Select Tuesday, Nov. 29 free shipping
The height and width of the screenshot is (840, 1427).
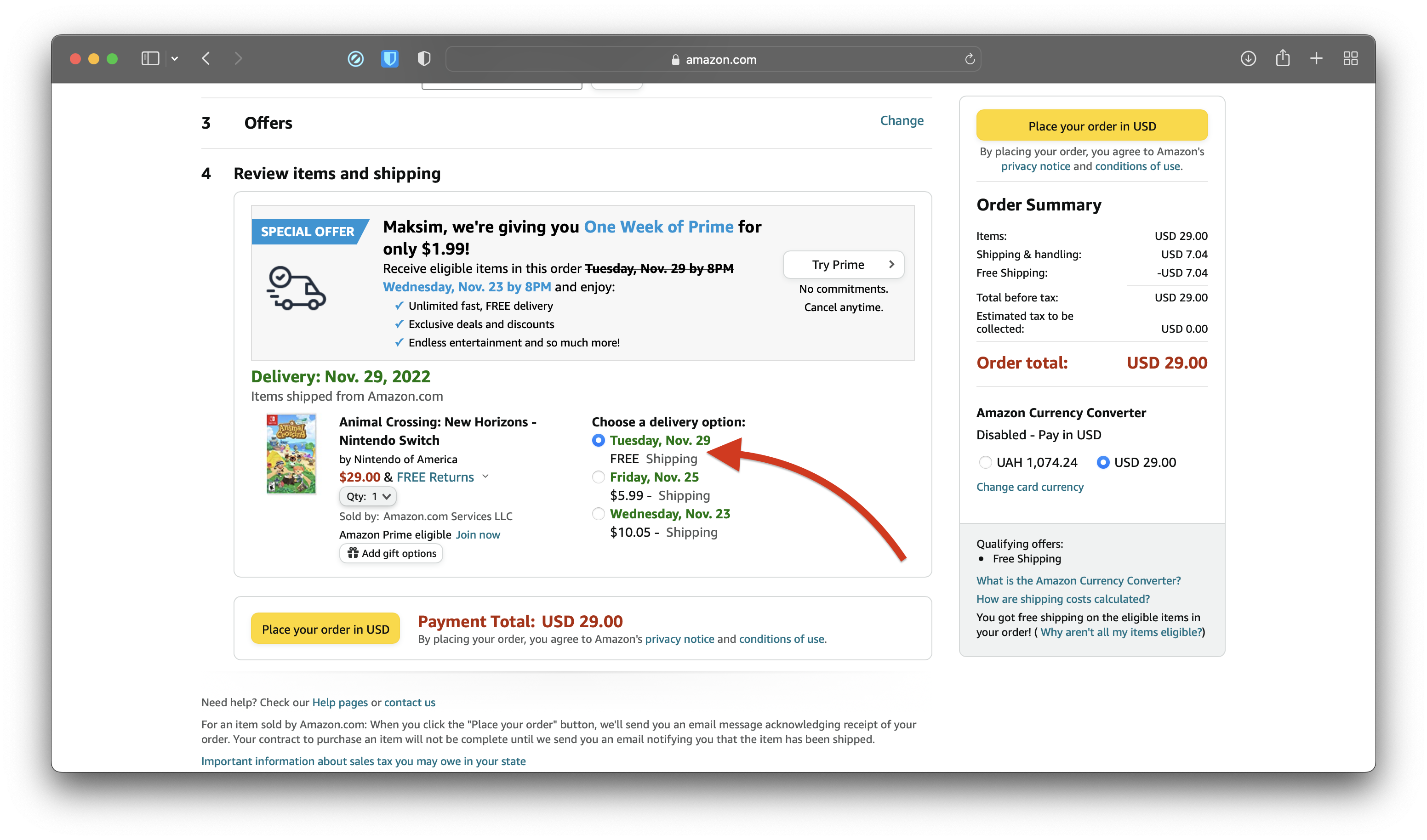tap(598, 440)
